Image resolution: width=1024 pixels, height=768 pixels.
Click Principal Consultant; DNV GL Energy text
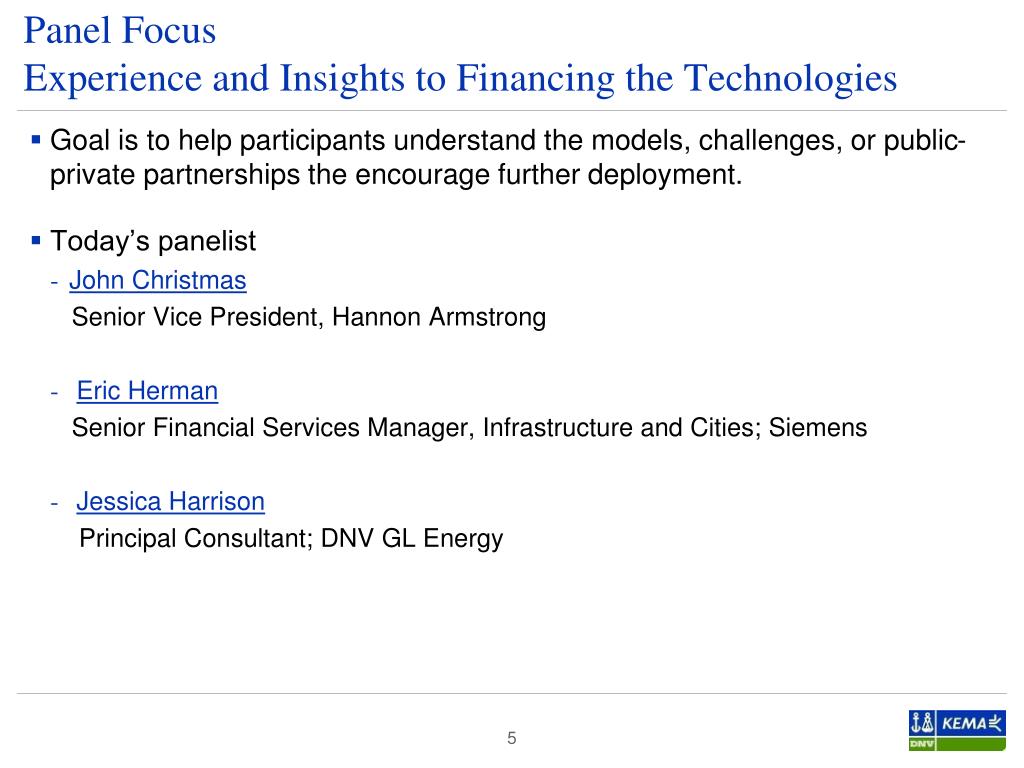(291, 539)
